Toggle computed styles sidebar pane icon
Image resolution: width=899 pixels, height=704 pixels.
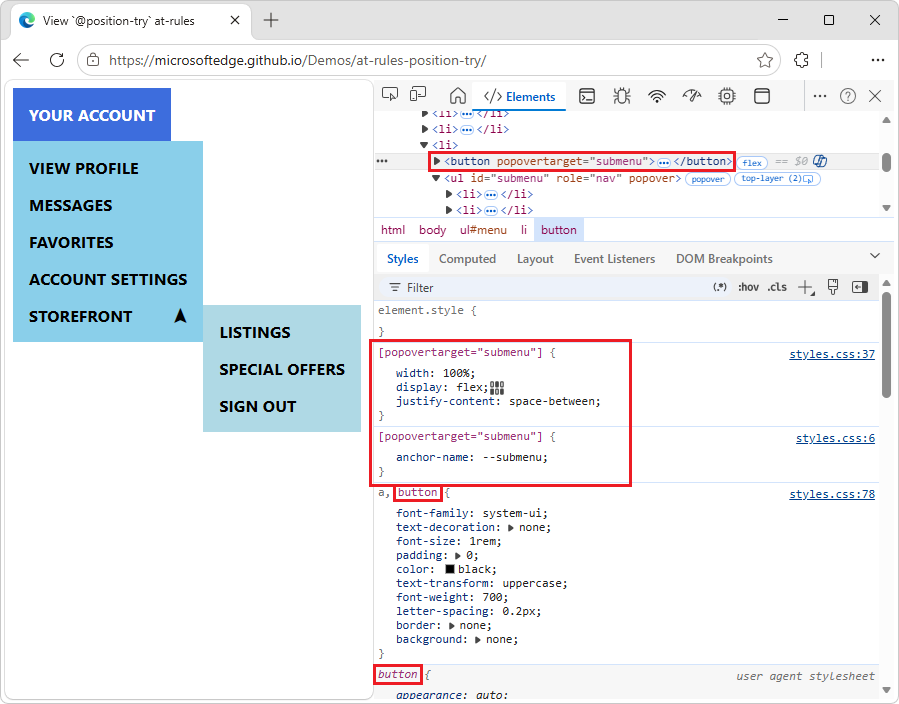point(860,287)
